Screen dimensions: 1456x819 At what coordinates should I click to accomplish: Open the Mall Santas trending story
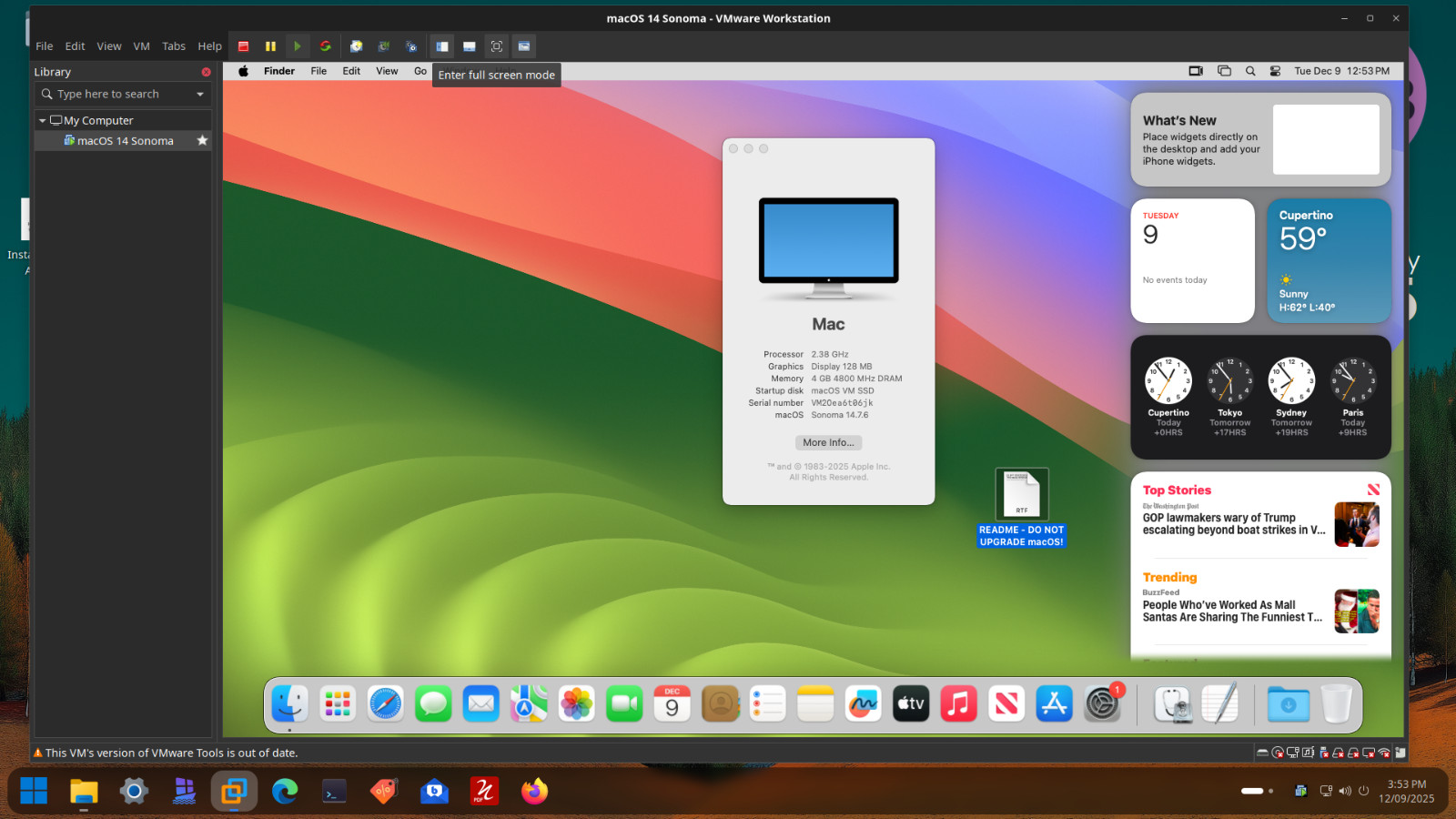(x=1260, y=611)
